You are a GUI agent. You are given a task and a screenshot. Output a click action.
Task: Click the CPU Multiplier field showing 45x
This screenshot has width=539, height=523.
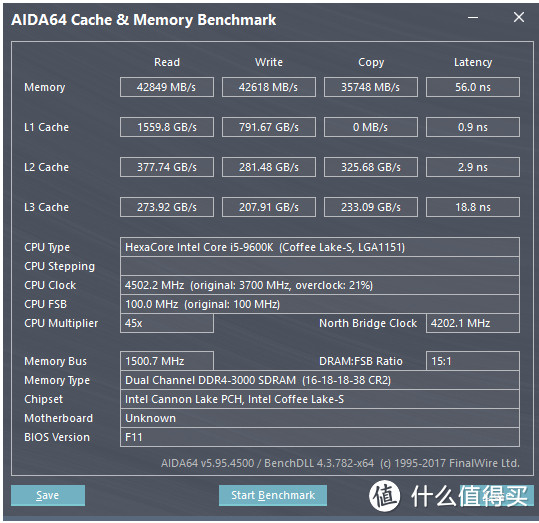point(167,323)
